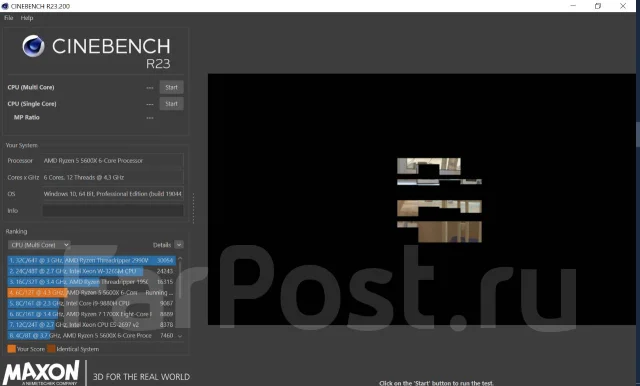Select ranking row 3 16C/32T Threadripper

(x=91, y=282)
